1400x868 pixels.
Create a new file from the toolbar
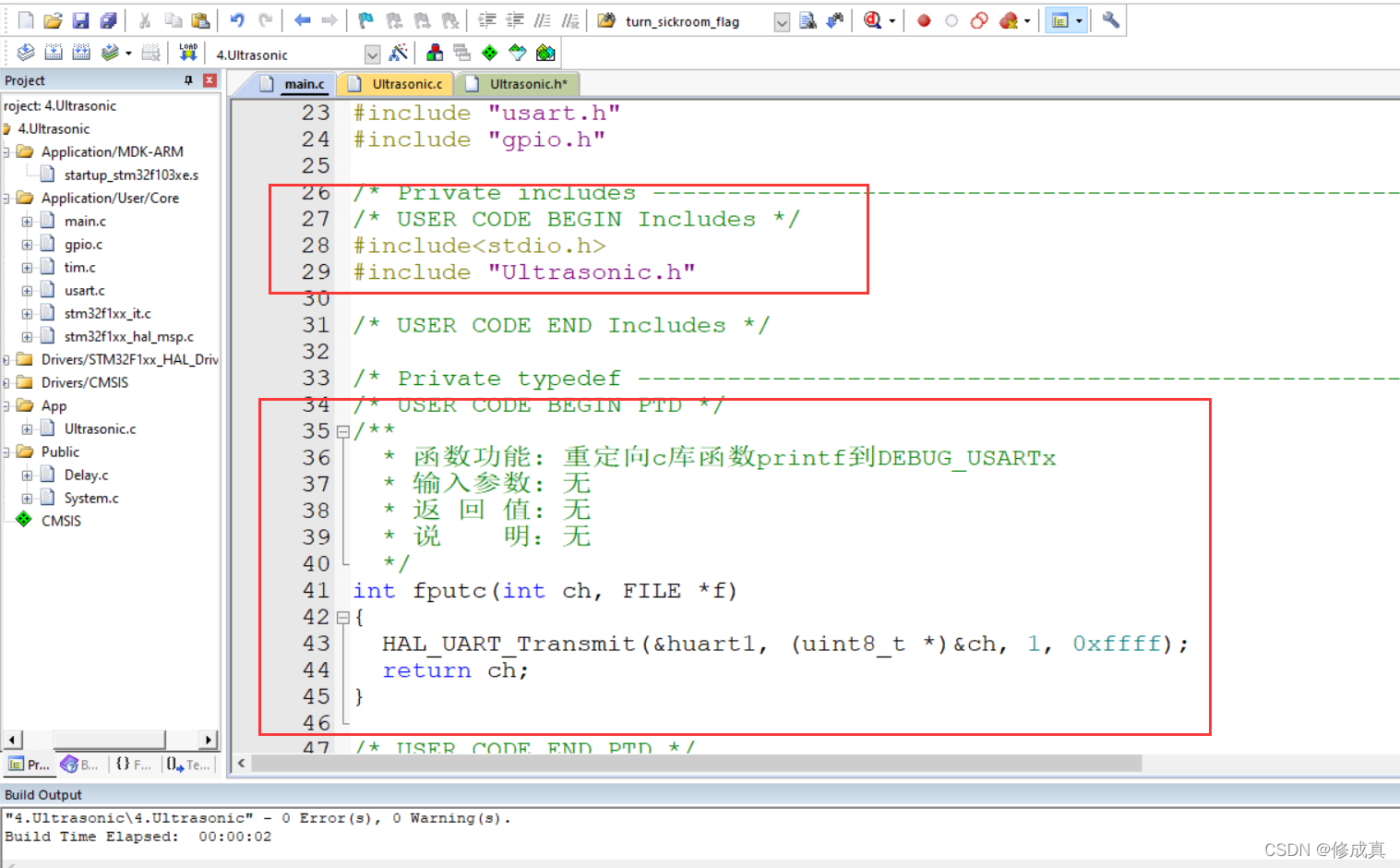(x=26, y=20)
